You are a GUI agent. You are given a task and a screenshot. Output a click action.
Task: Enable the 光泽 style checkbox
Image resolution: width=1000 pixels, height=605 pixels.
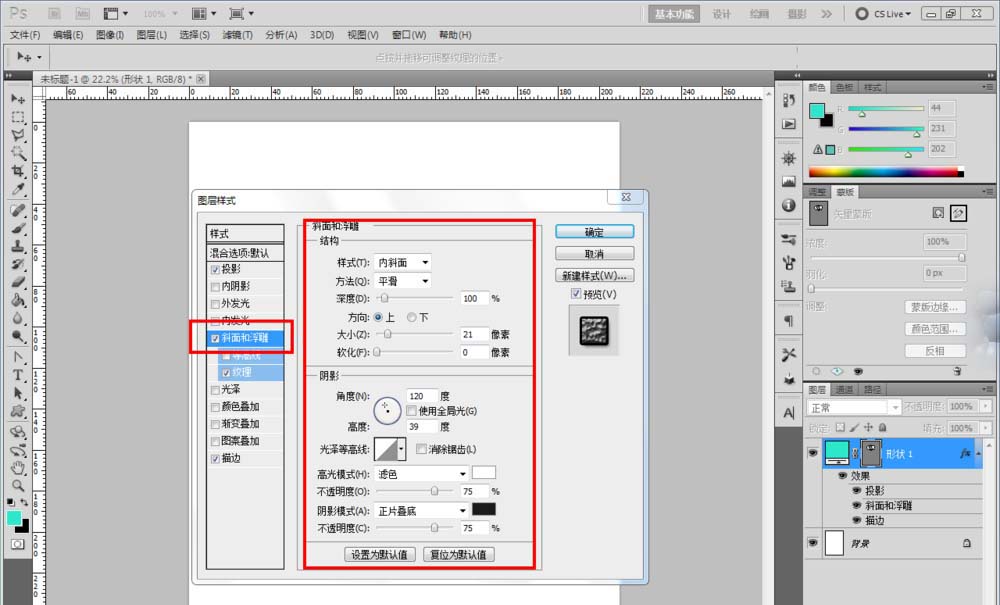click(x=216, y=390)
